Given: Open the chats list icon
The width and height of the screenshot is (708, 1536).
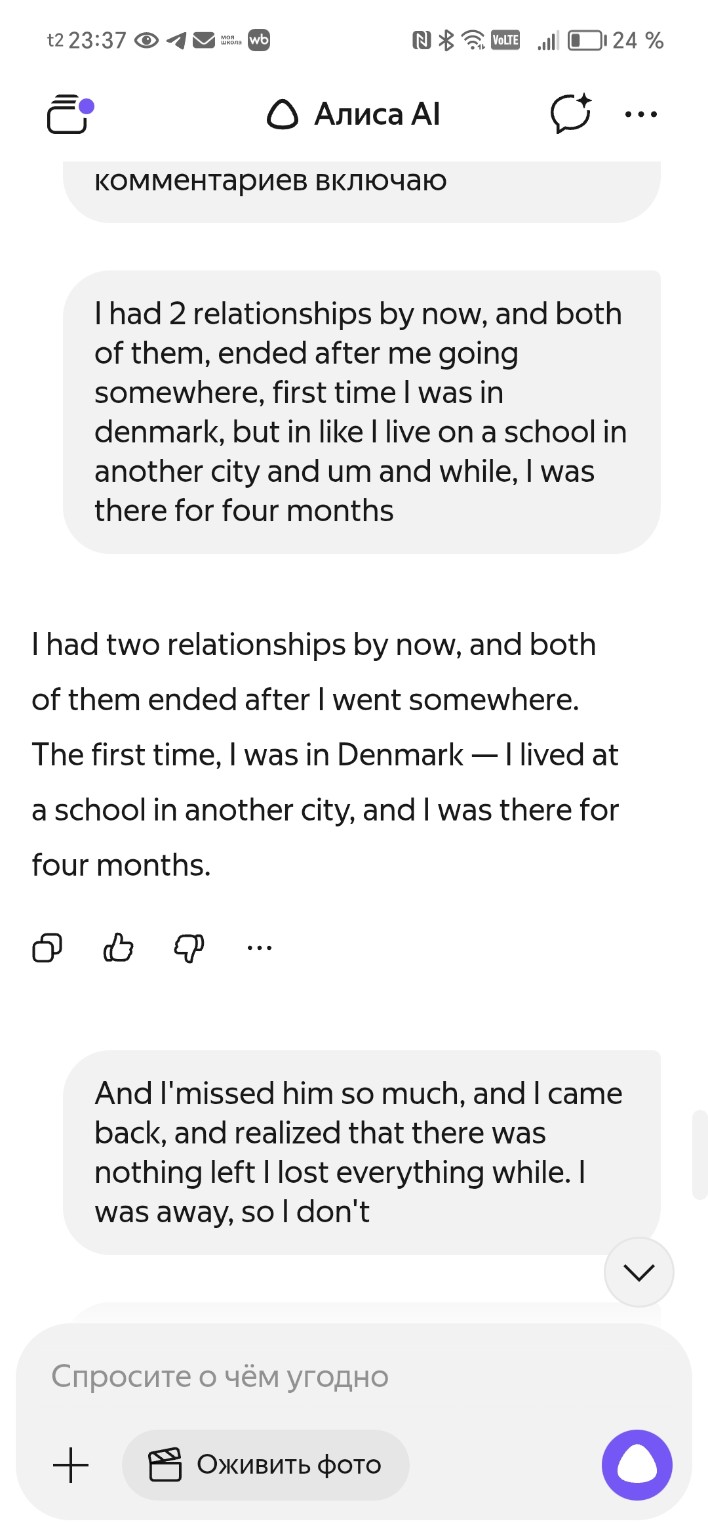Looking at the screenshot, I should [x=69, y=114].
